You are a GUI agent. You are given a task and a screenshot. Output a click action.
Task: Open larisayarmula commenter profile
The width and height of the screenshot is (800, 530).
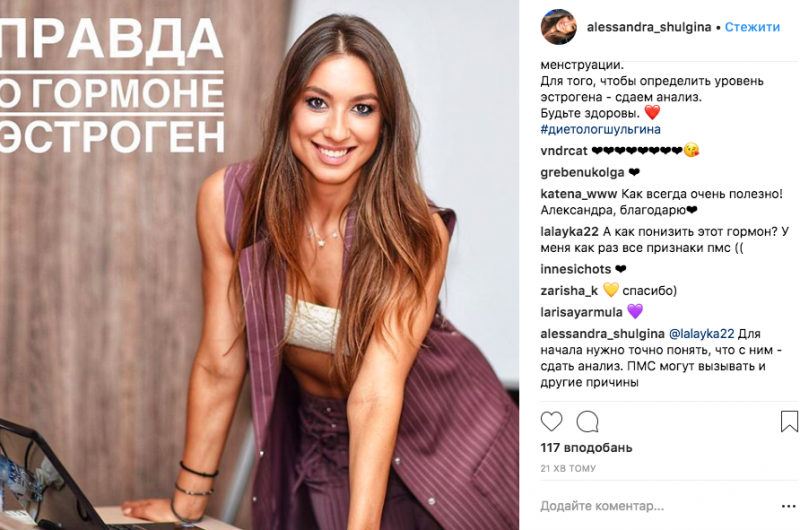tap(581, 312)
